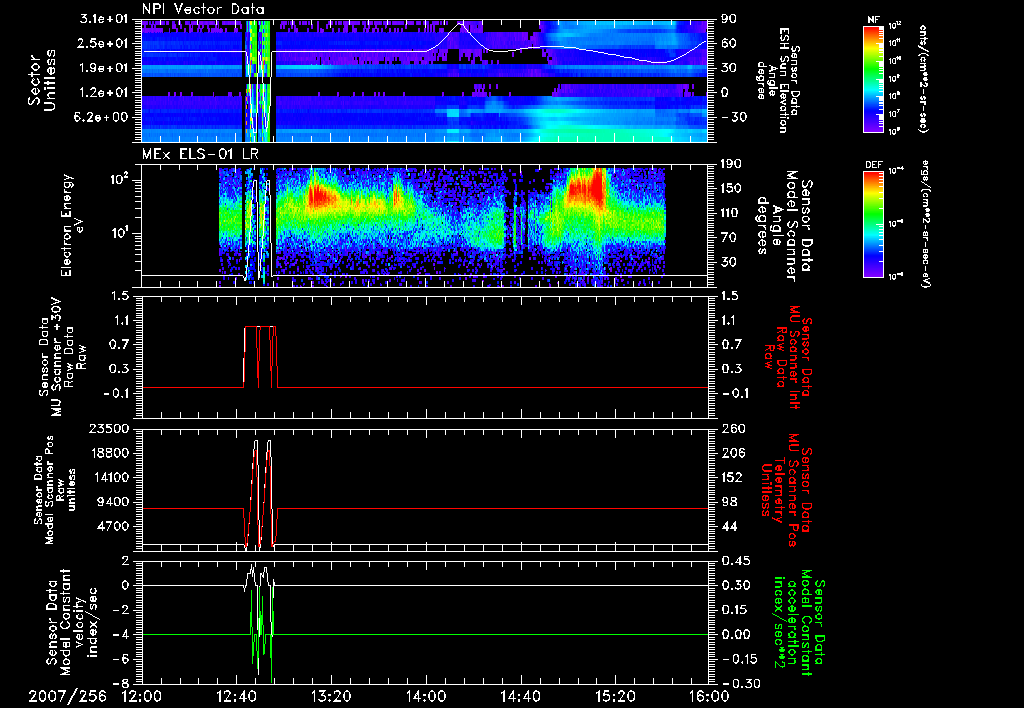Click the red 'MU Scanner Init Raw Data' label
Screen dimensions: 1024x708
click(789, 358)
